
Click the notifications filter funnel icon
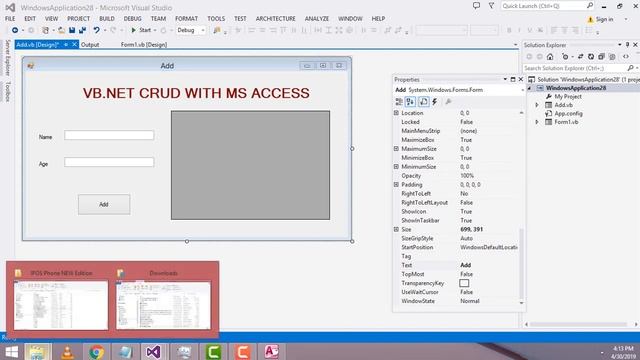[491, 6]
